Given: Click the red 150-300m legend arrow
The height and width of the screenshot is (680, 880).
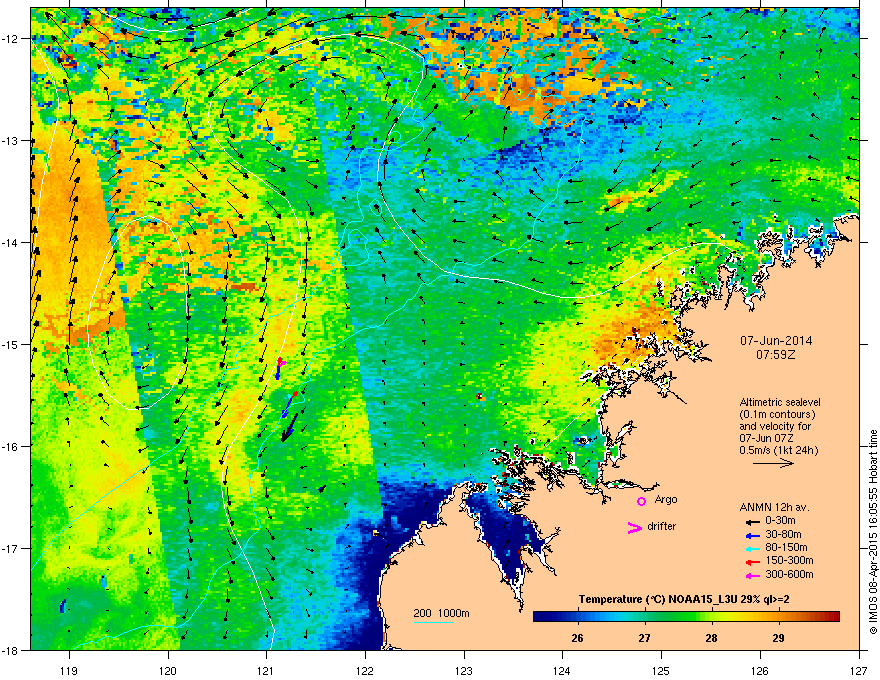Looking at the screenshot, I should click(752, 562).
